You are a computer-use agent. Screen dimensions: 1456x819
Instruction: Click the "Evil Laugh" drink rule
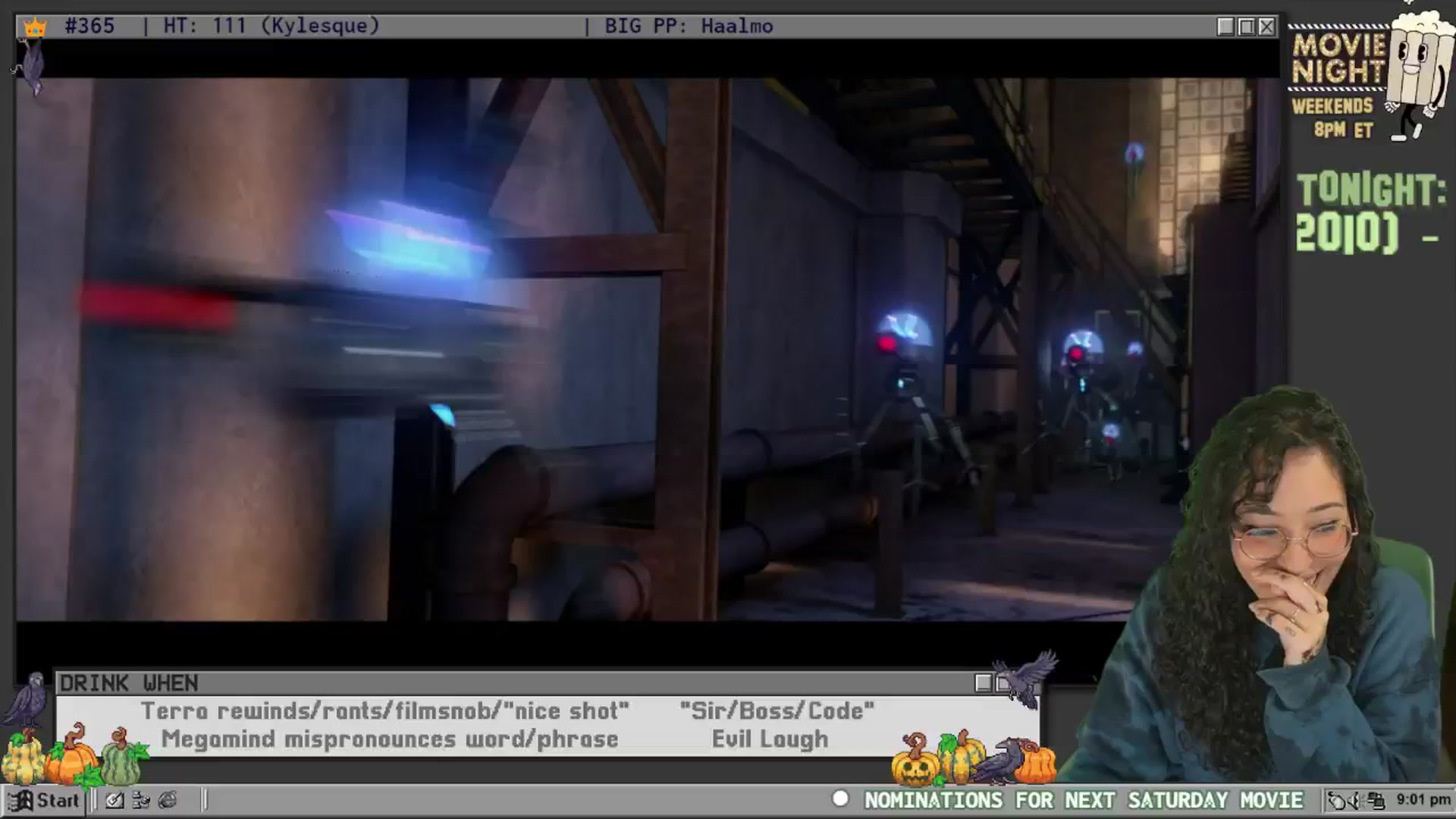(x=770, y=739)
